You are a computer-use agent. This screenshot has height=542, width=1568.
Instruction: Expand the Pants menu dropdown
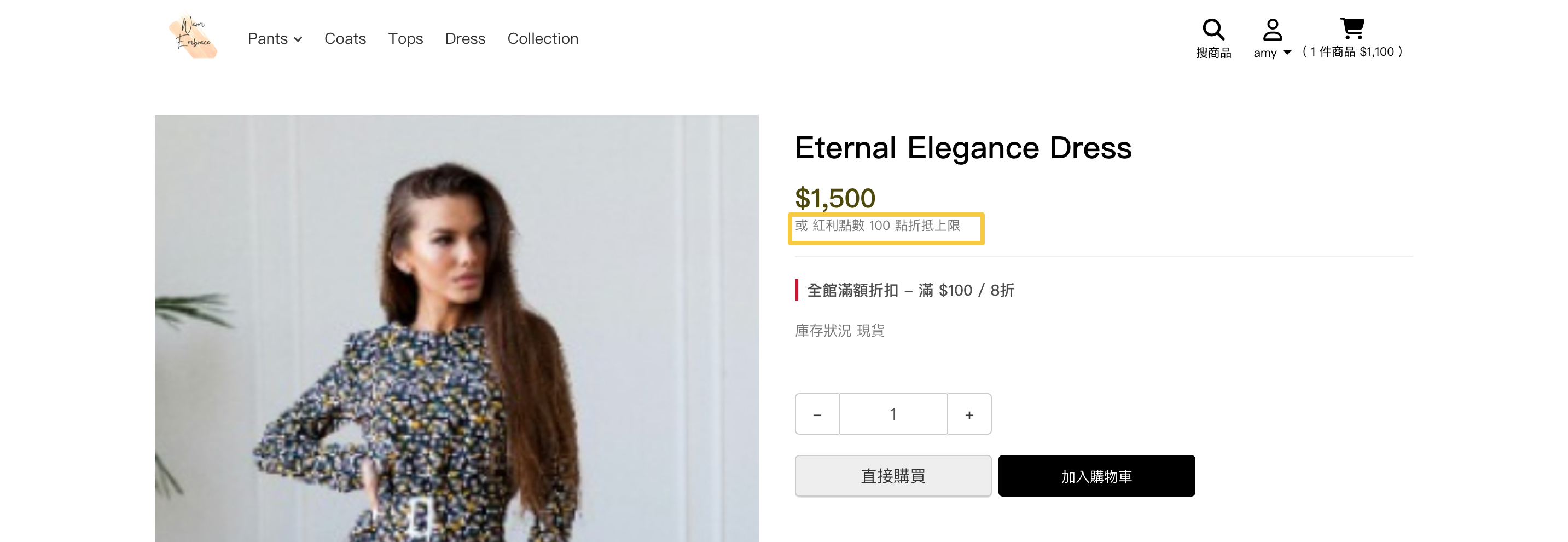point(275,39)
